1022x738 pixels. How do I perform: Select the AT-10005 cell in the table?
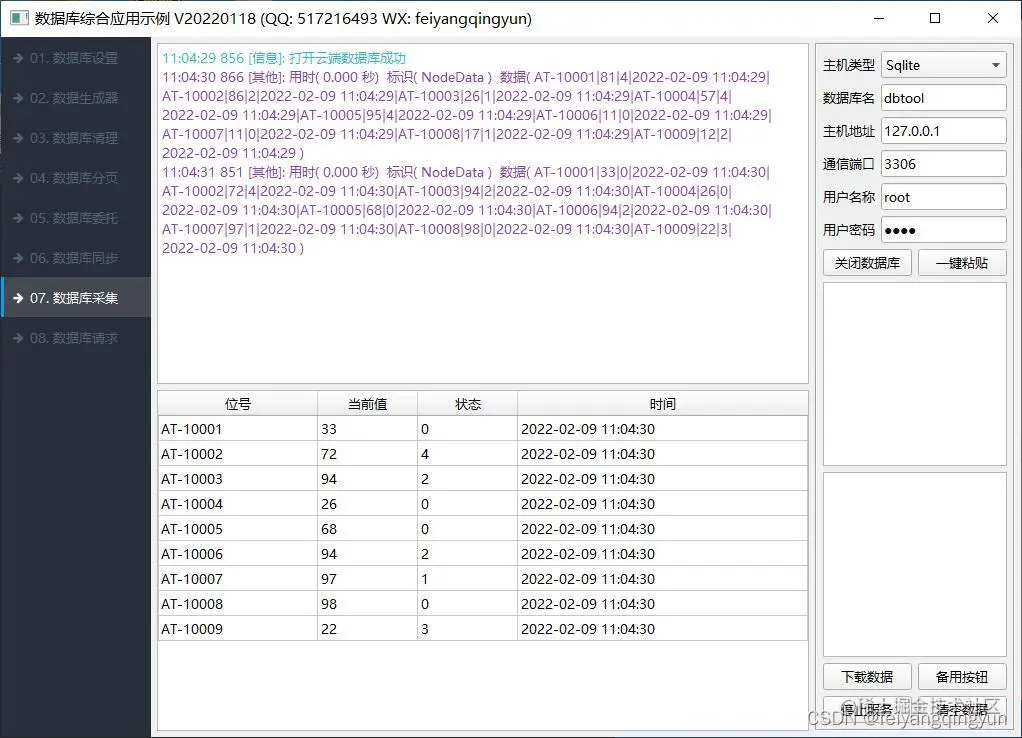[237, 529]
